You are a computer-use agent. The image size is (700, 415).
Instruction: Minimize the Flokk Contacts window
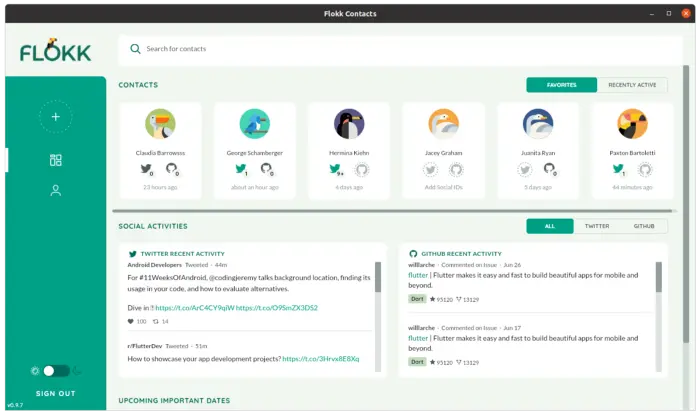(x=652, y=14)
